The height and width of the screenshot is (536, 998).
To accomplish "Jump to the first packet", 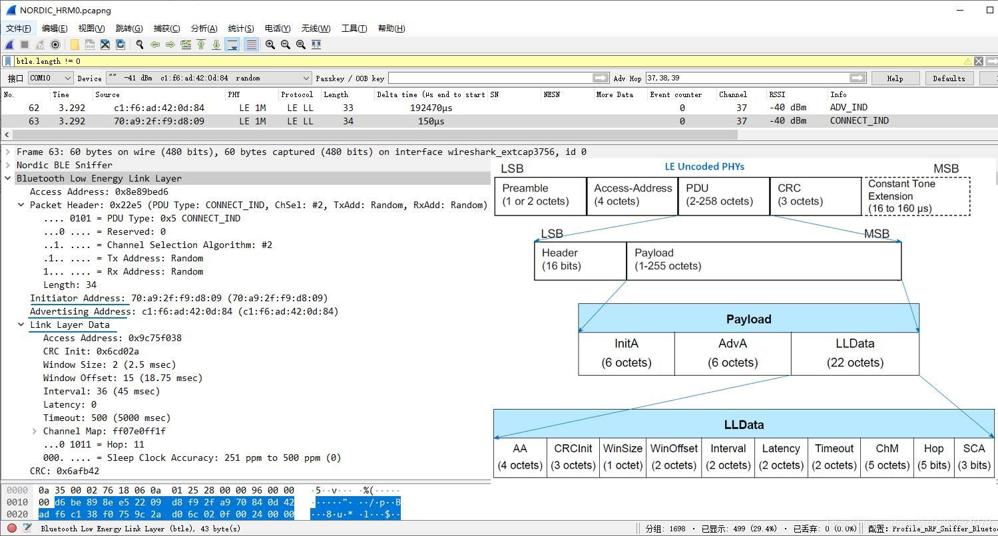I will point(200,45).
